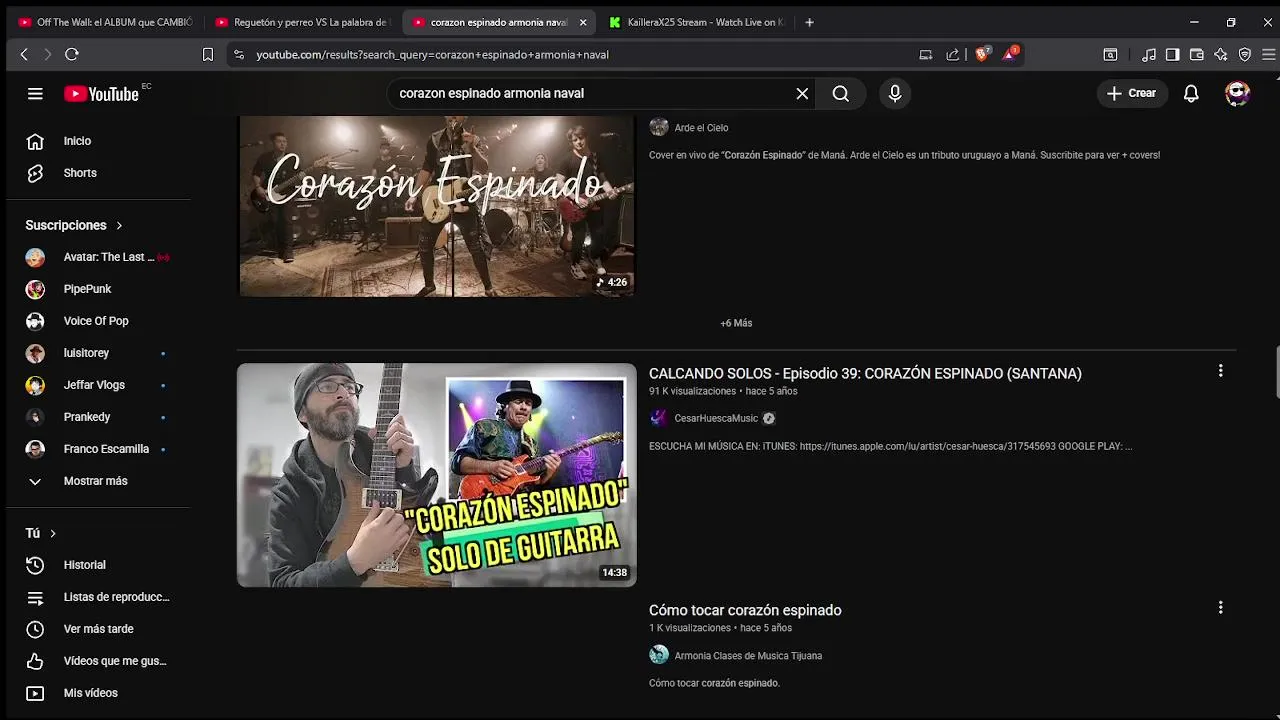Click the Crear button
Screen dimensions: 1280x720
click(x=1131, y=93)
